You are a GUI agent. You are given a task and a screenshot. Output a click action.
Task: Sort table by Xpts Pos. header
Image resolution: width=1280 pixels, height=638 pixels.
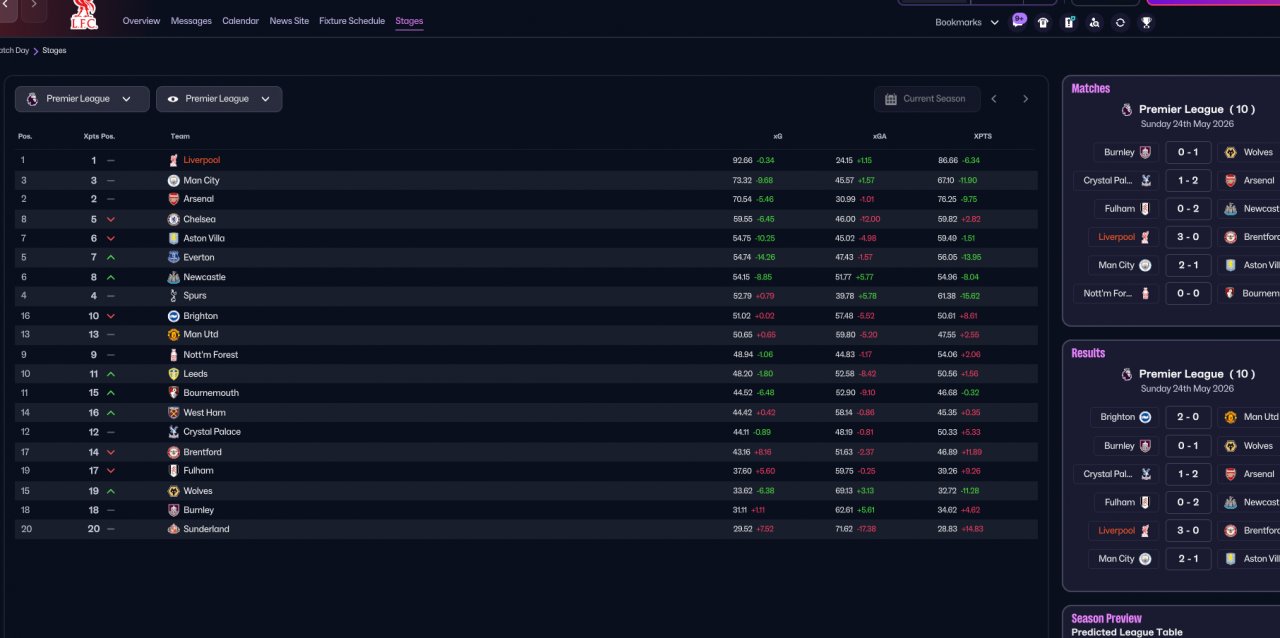click(x=99, y=136)
